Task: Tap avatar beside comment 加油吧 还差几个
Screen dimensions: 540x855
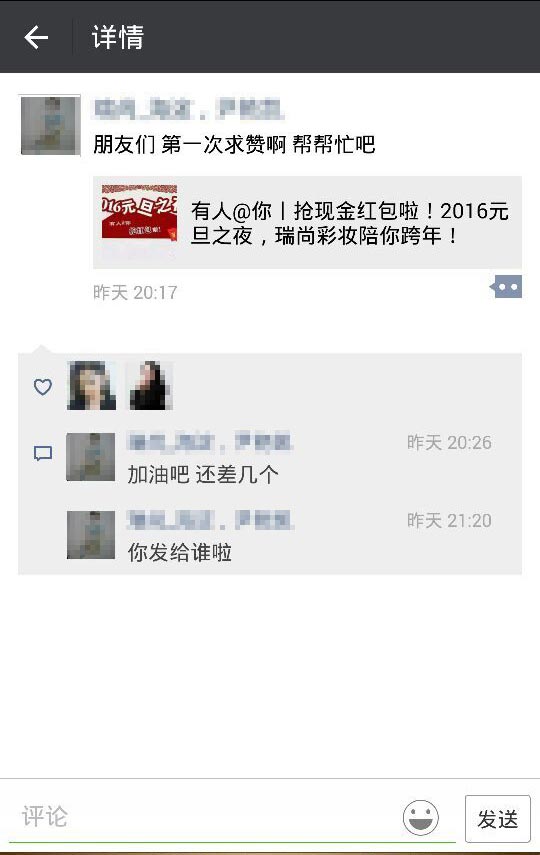Action: click(91, 457)
